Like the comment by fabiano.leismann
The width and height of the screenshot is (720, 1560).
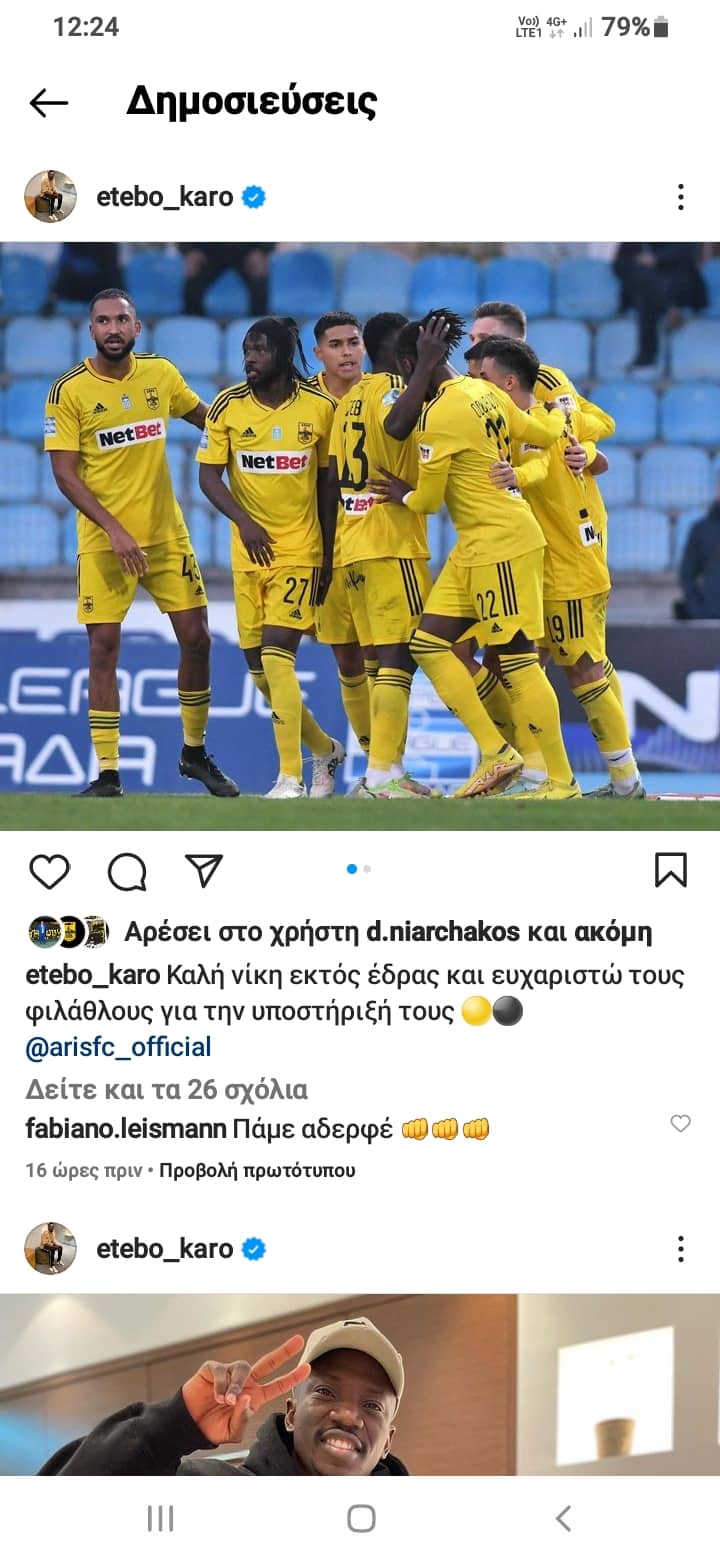680,1124
